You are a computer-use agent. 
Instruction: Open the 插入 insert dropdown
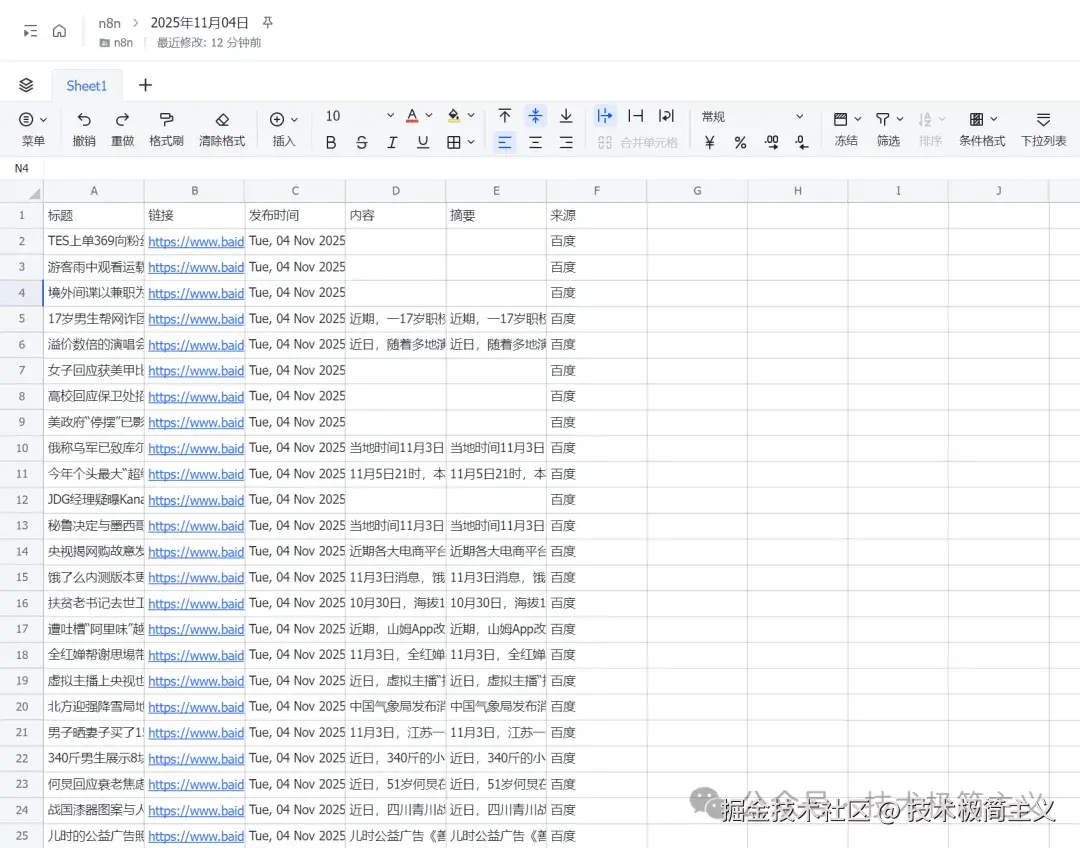pyautogui.click(x=284, y=130)
